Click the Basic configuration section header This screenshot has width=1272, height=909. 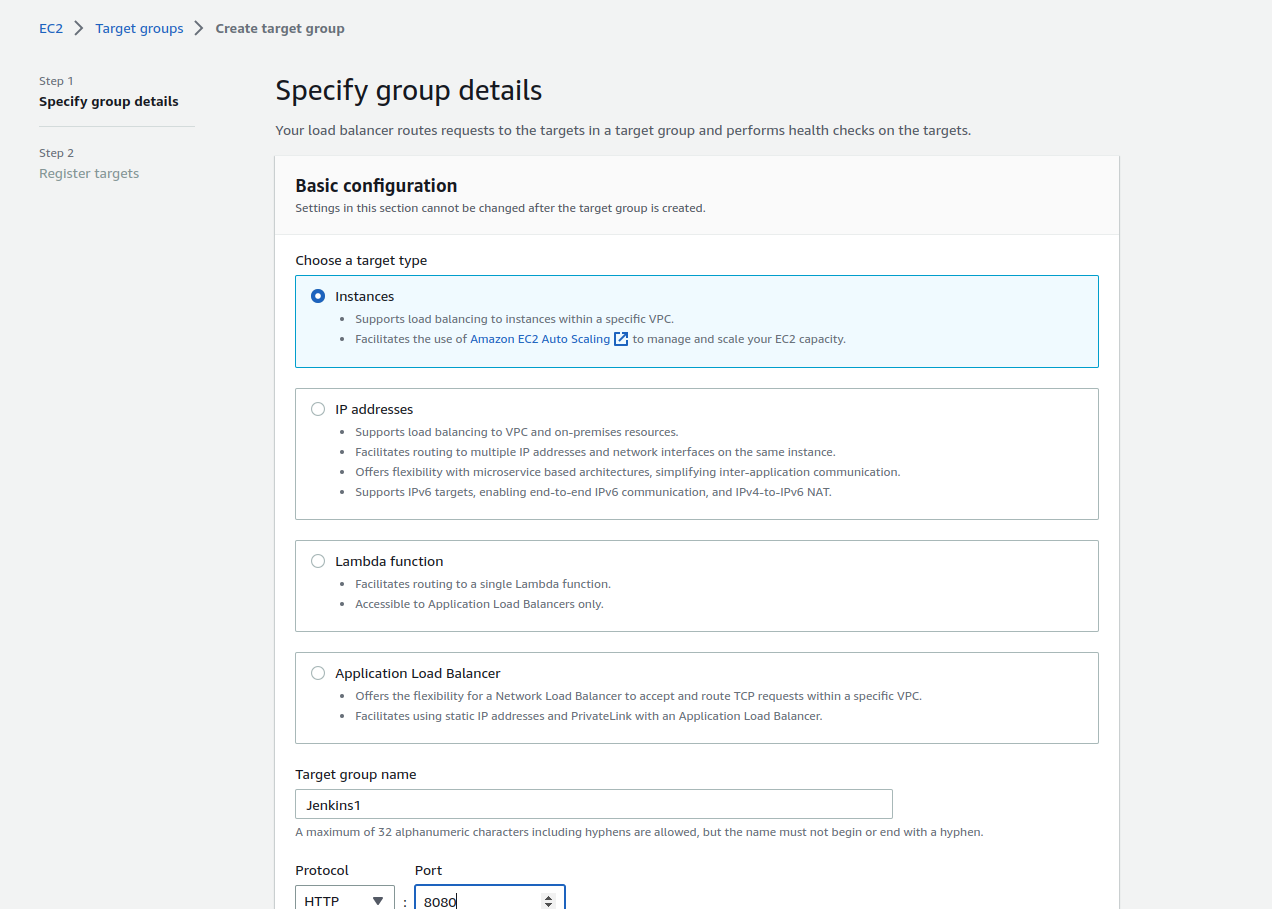376,186
